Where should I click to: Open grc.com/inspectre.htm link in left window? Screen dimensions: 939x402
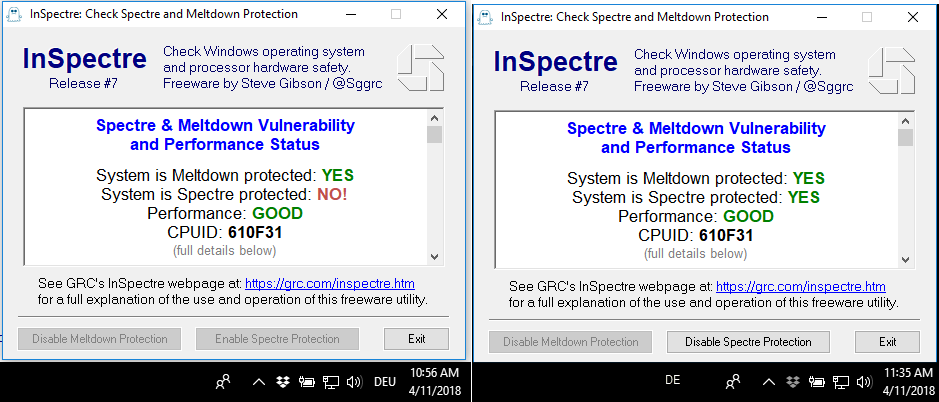coord(329,283)
